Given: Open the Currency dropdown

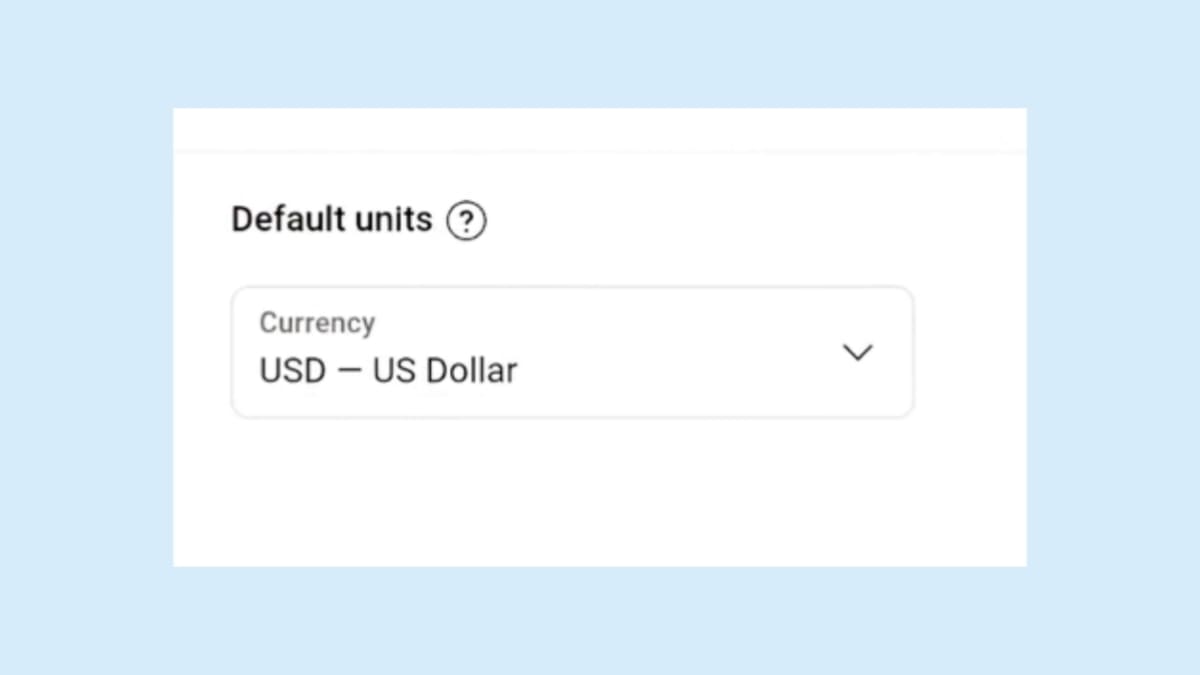Looking at the screenshot, I should [572, 352].
